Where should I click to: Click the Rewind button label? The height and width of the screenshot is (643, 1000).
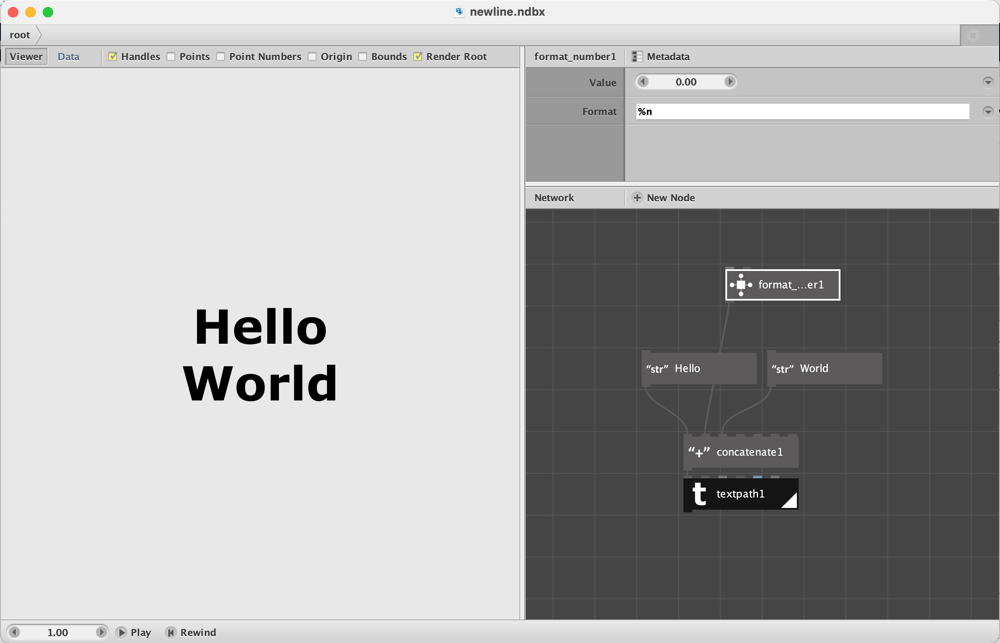(x=198, y=633)
